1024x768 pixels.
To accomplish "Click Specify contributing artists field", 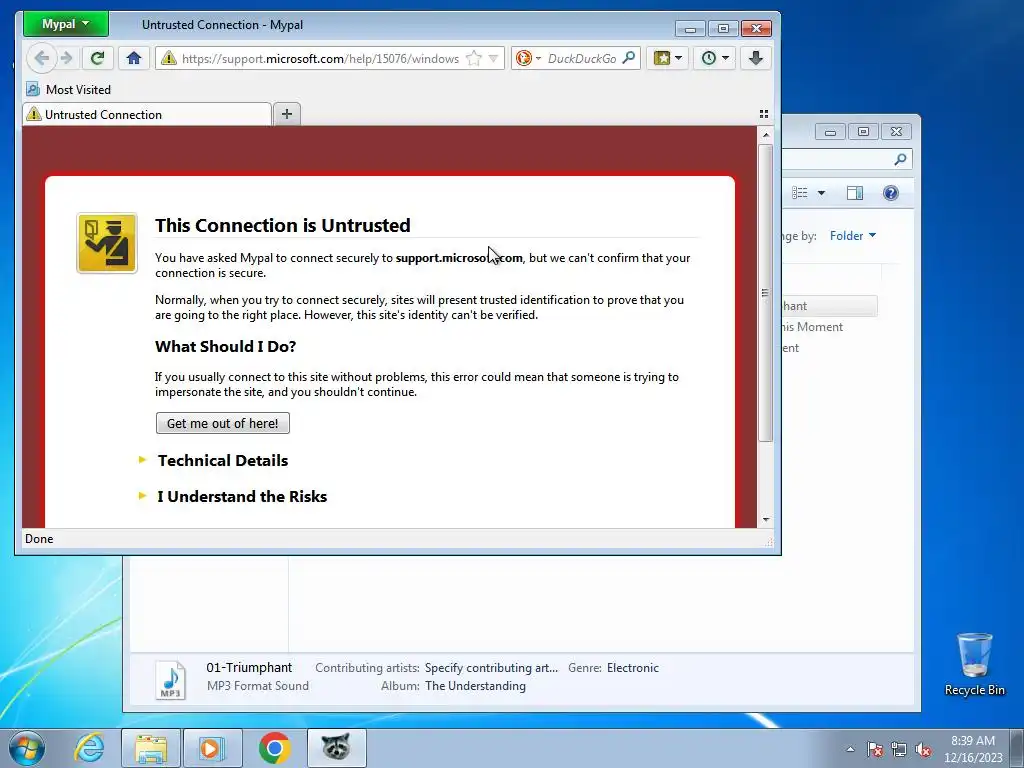I will [x=491, y=667].
